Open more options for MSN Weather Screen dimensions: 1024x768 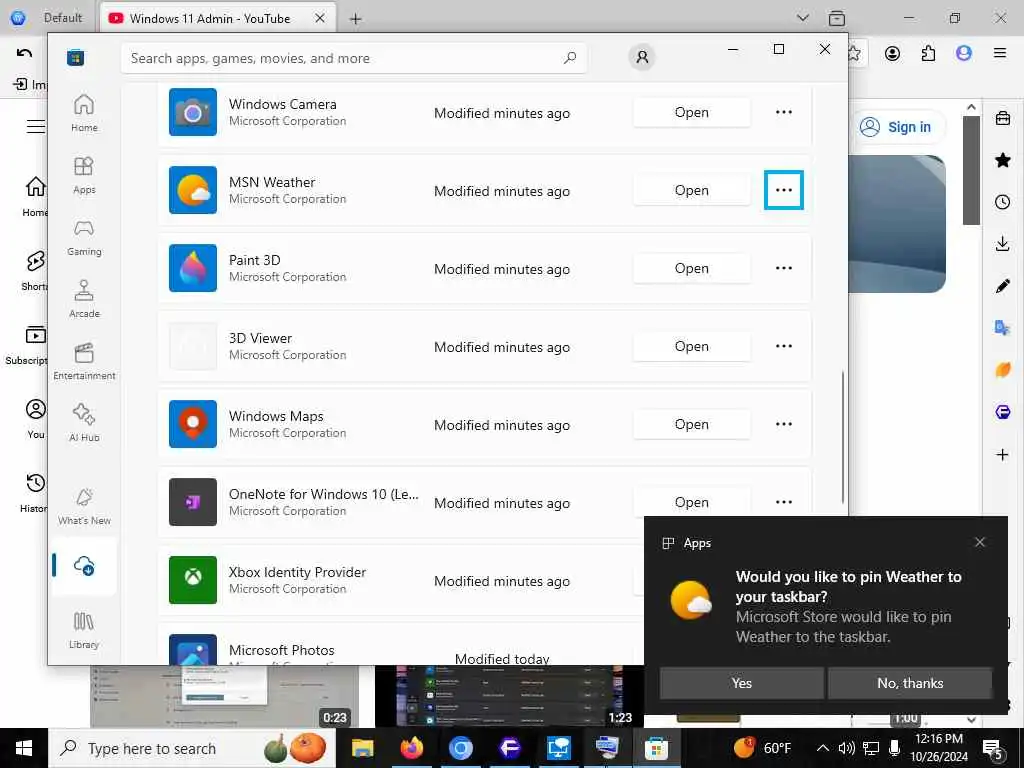click(x=784, y=190)
